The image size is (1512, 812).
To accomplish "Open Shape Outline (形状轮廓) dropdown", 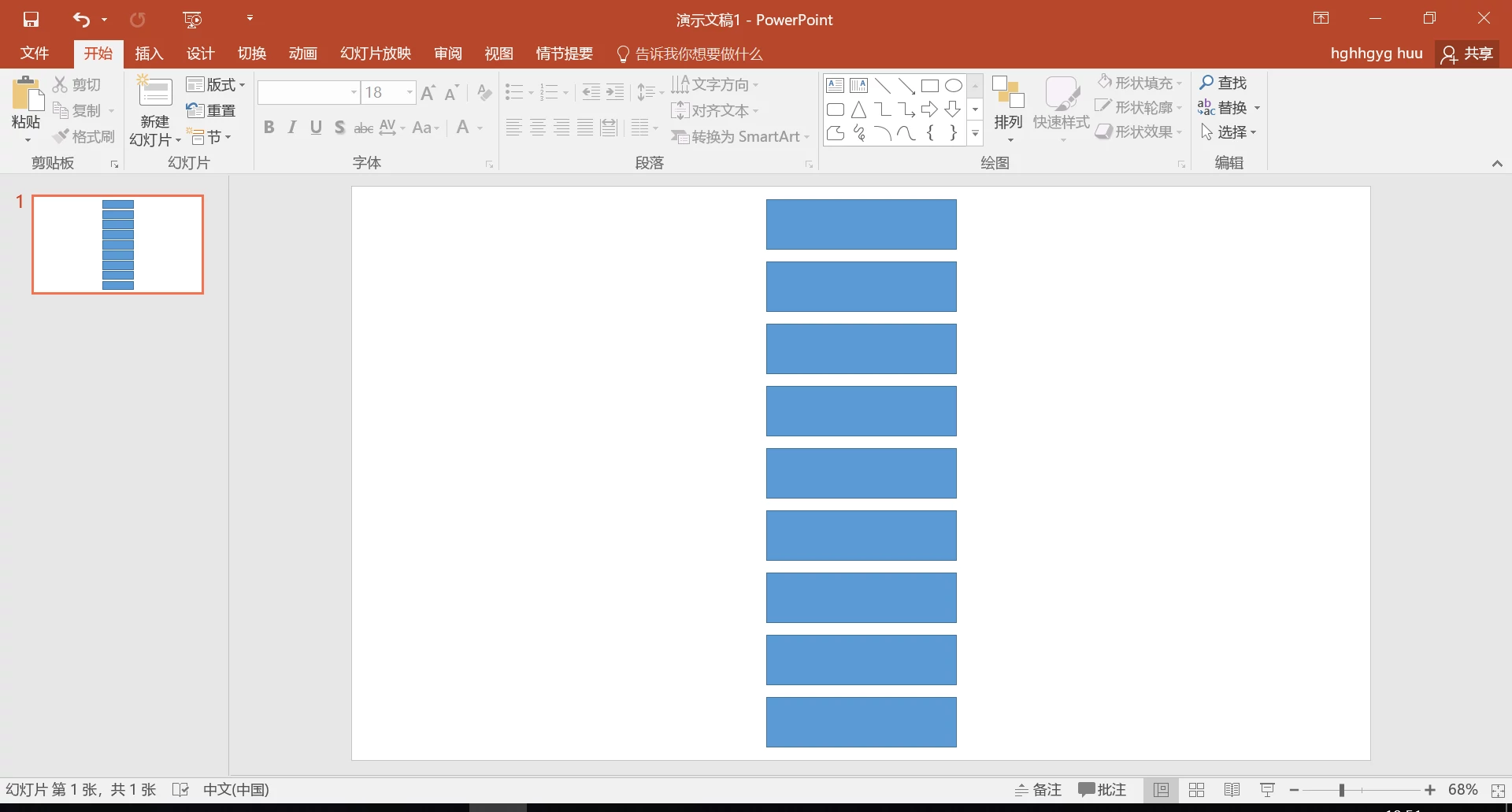I will 1140,107.
